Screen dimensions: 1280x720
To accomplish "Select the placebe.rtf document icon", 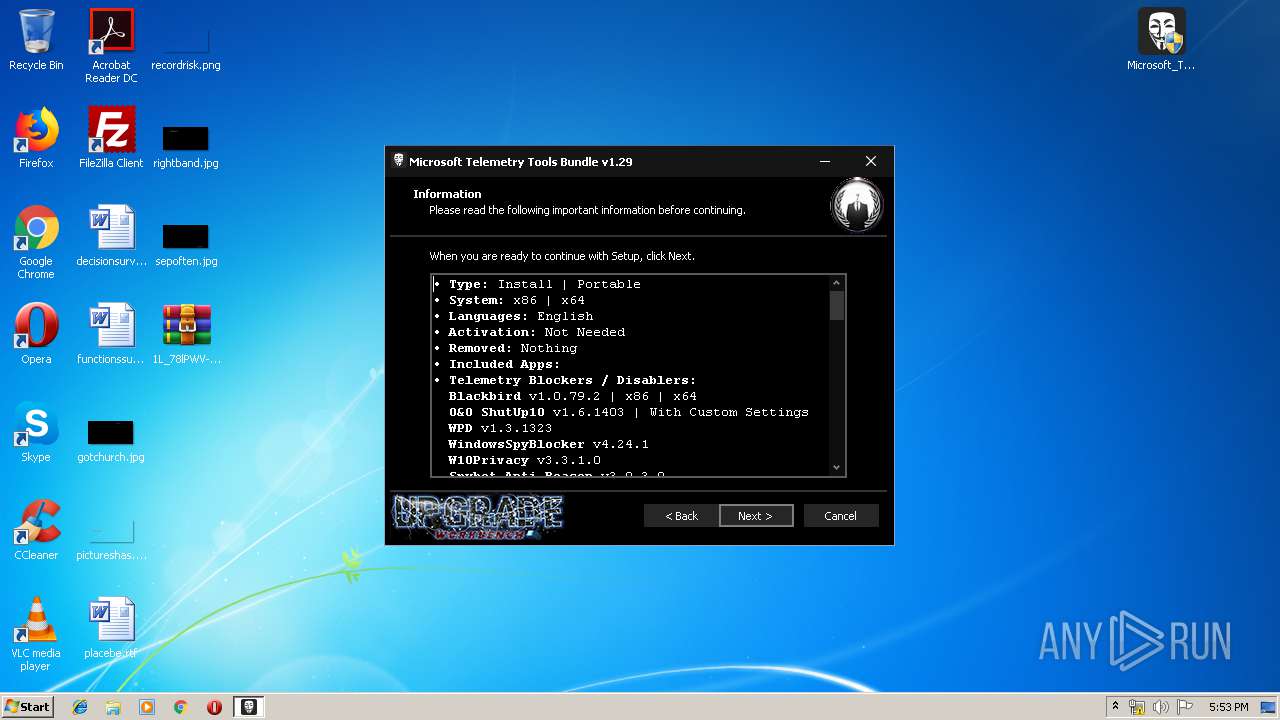I will coord(111,628).
